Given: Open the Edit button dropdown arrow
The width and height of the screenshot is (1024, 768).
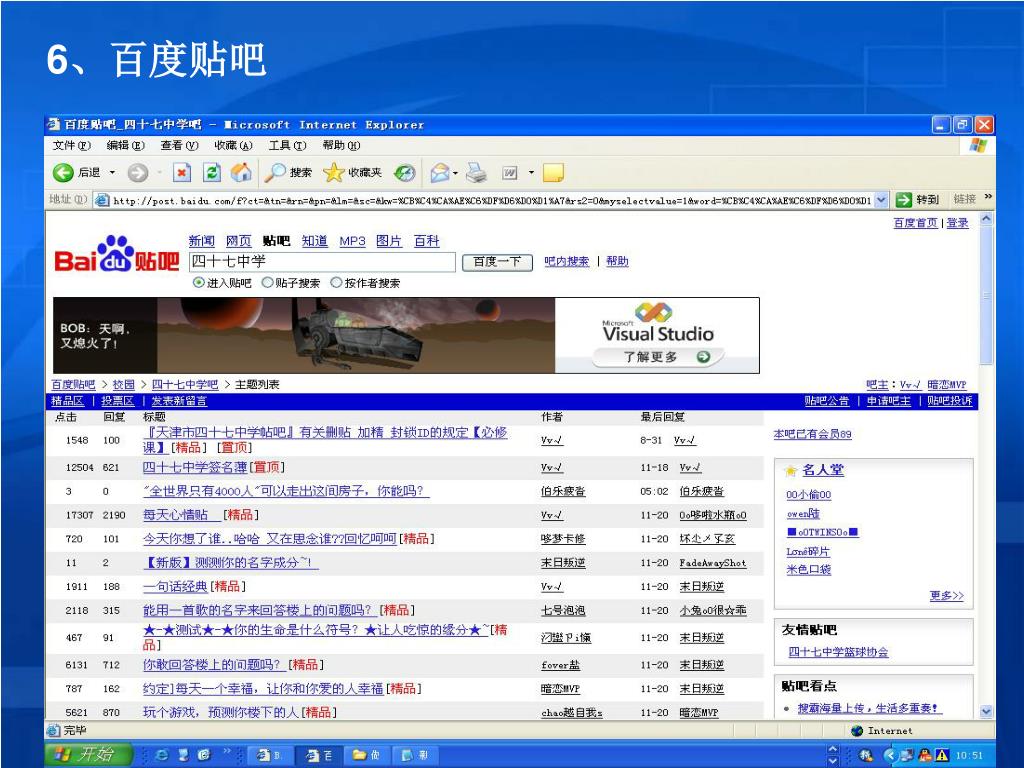Looking at the screenshot, I should (531, 173).
